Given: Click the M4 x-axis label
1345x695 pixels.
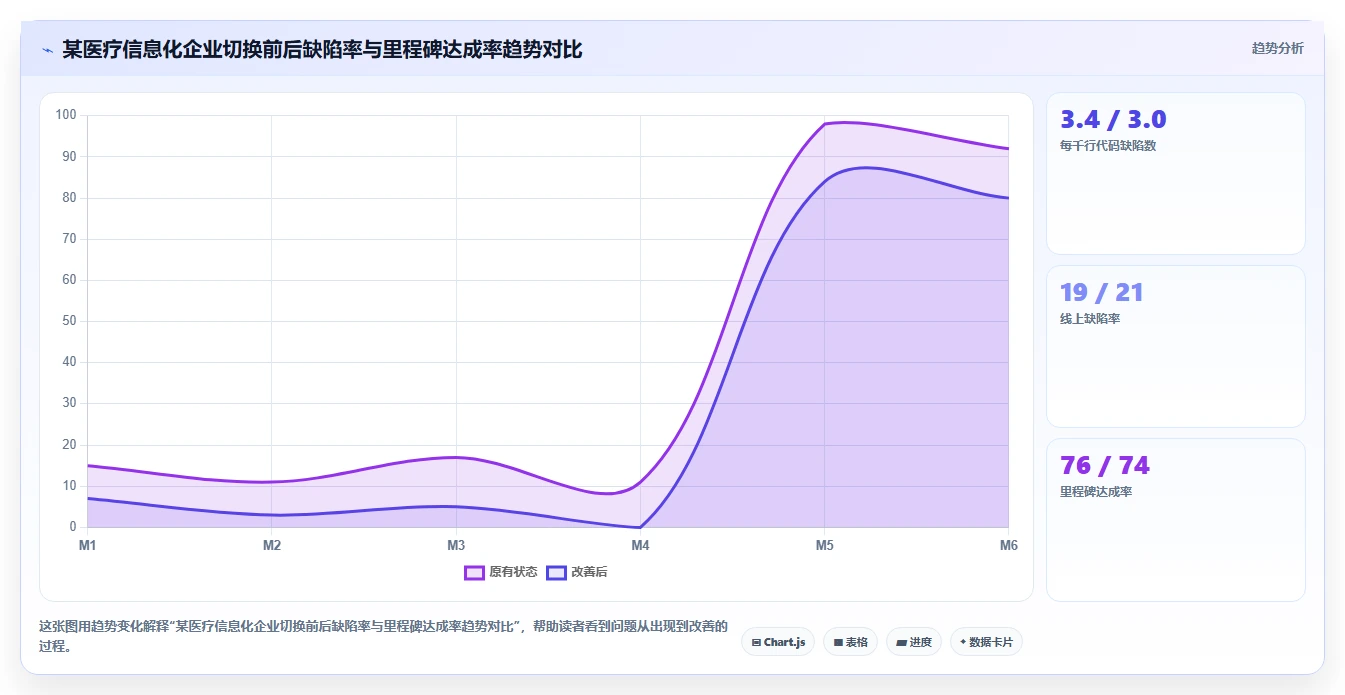Looking at the screenshot, I should (640, 545).
